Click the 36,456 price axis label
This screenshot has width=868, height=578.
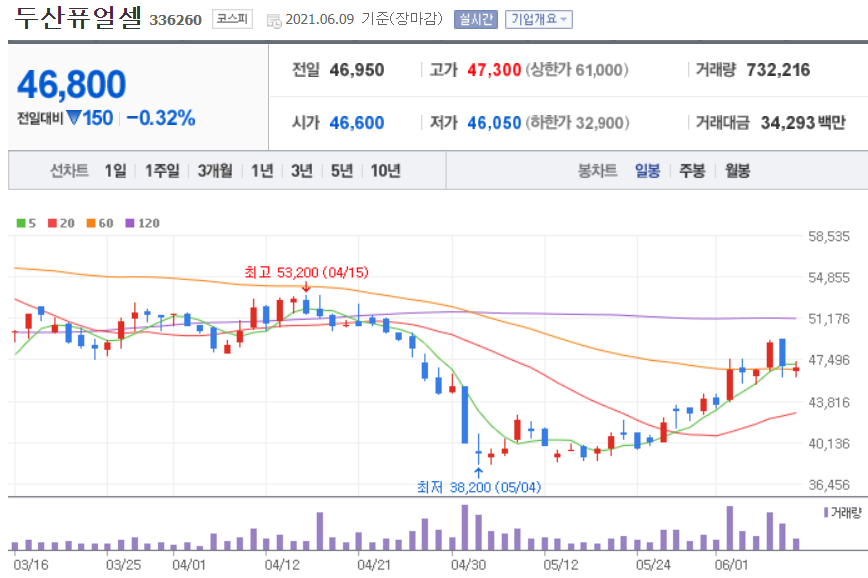click(828, 485)
